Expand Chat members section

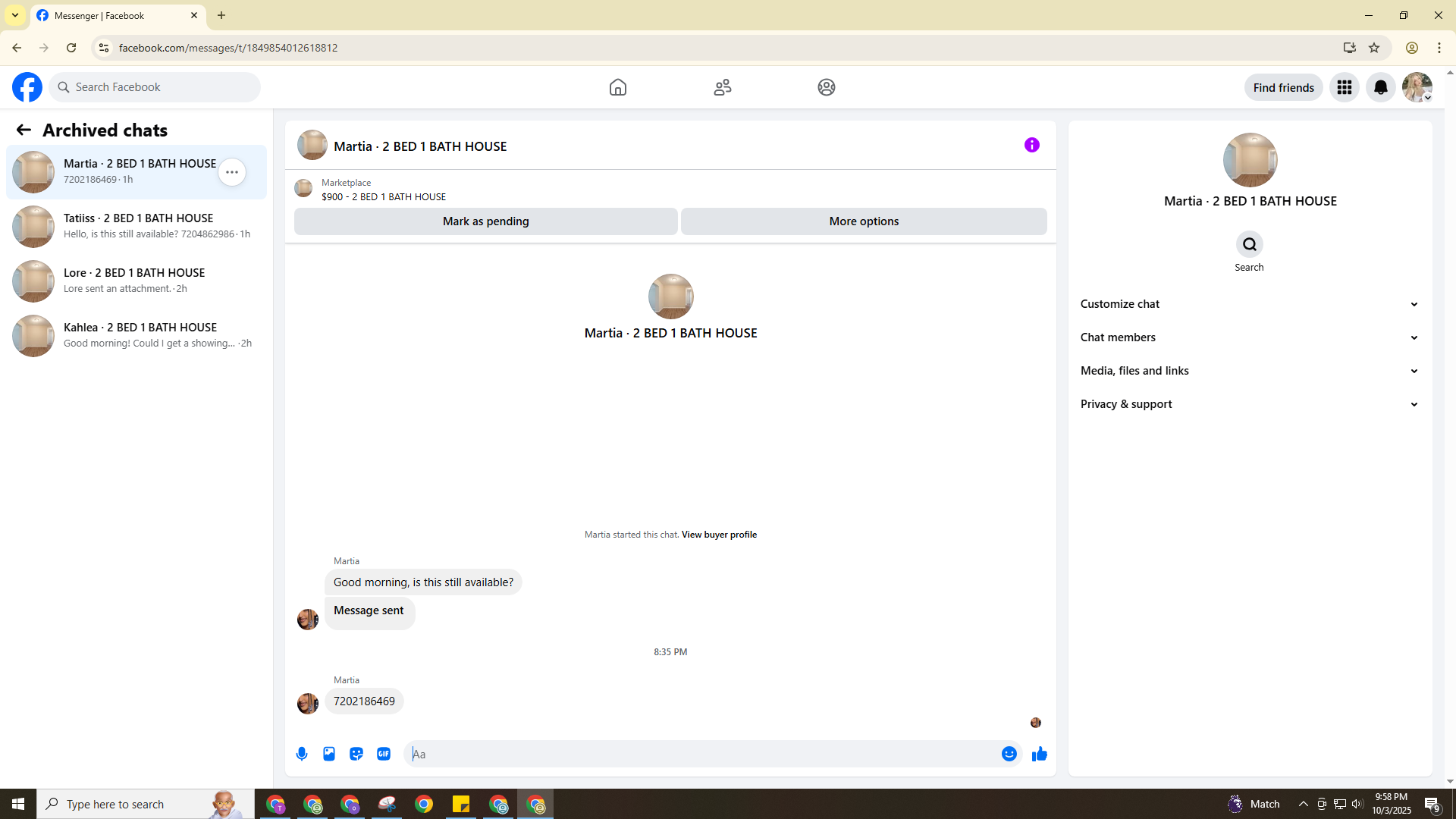pos(1250,337)
